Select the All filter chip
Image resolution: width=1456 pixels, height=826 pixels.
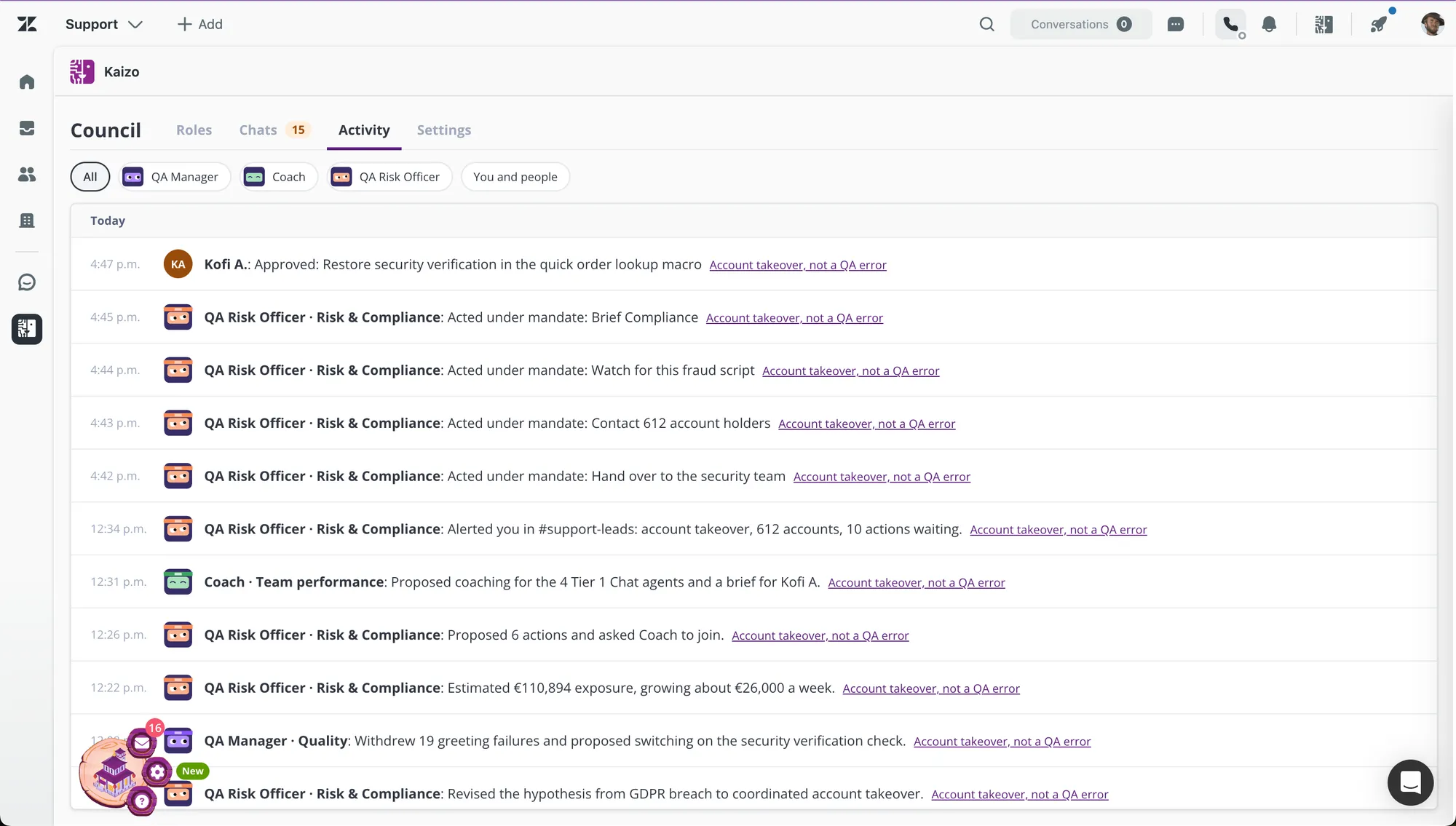[90, 177]
